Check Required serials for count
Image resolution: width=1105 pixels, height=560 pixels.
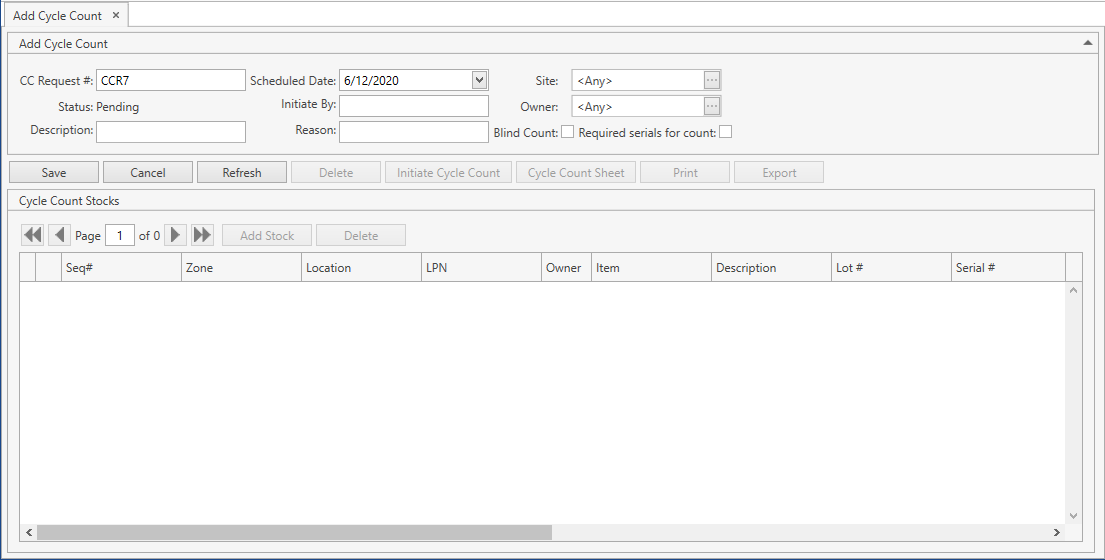726,132
